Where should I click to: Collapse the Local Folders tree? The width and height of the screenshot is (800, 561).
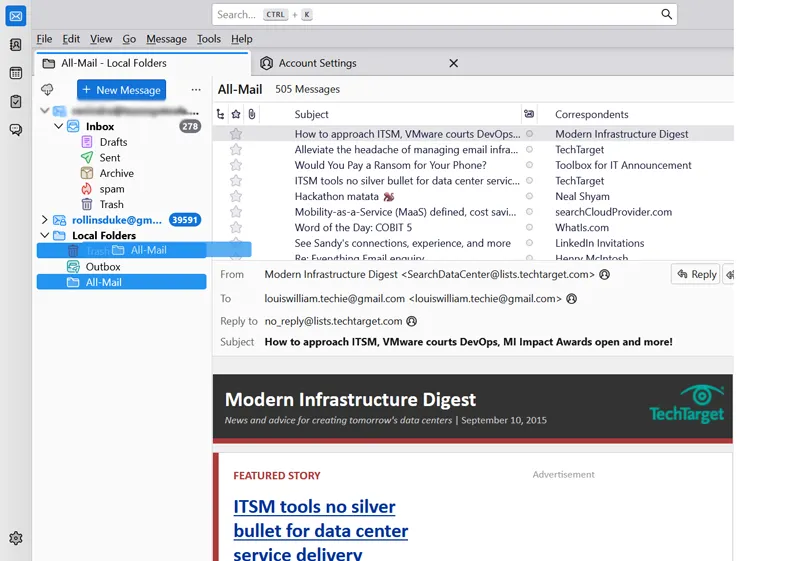tap(44, 236)
